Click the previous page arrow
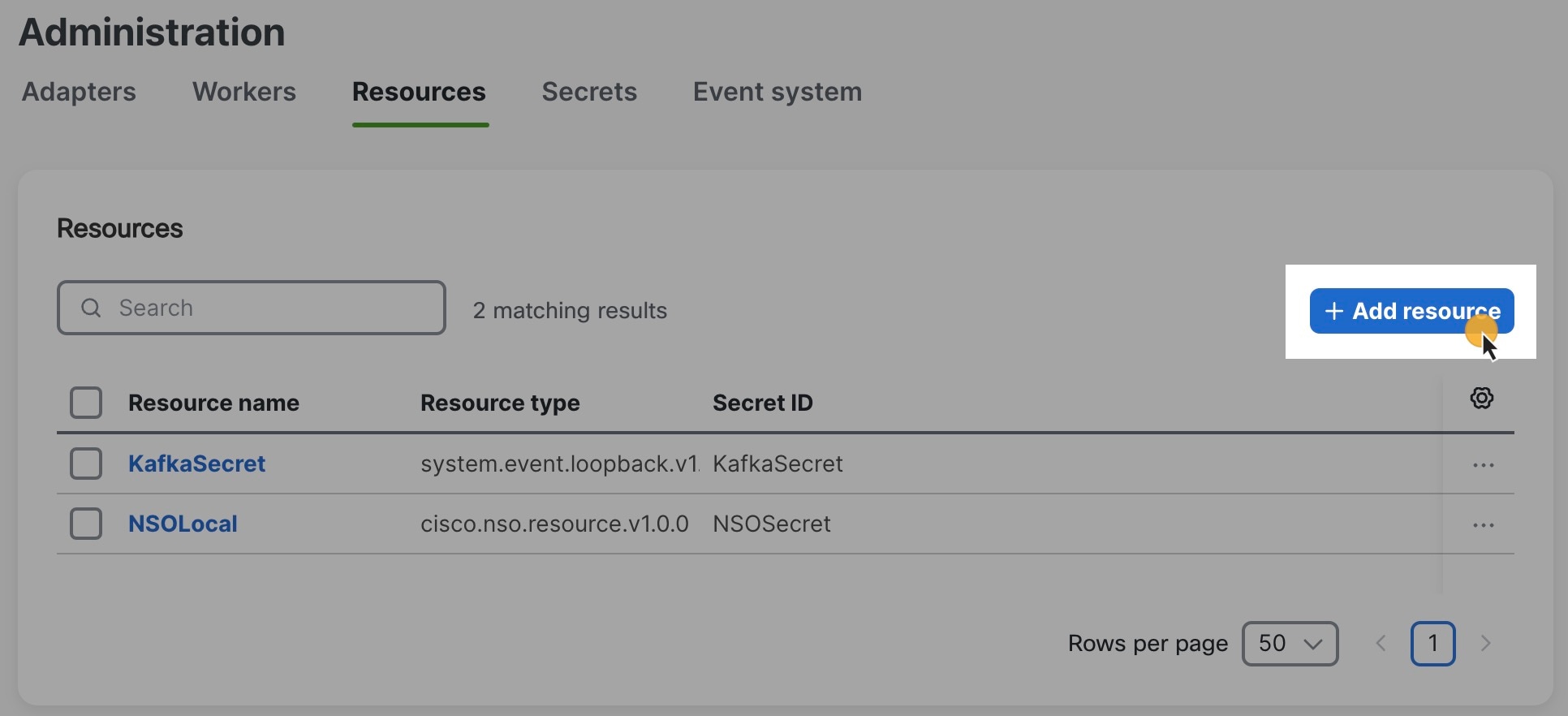Image resolution: width=1568 pixels, height=716 pixels. click(1381, 643)
